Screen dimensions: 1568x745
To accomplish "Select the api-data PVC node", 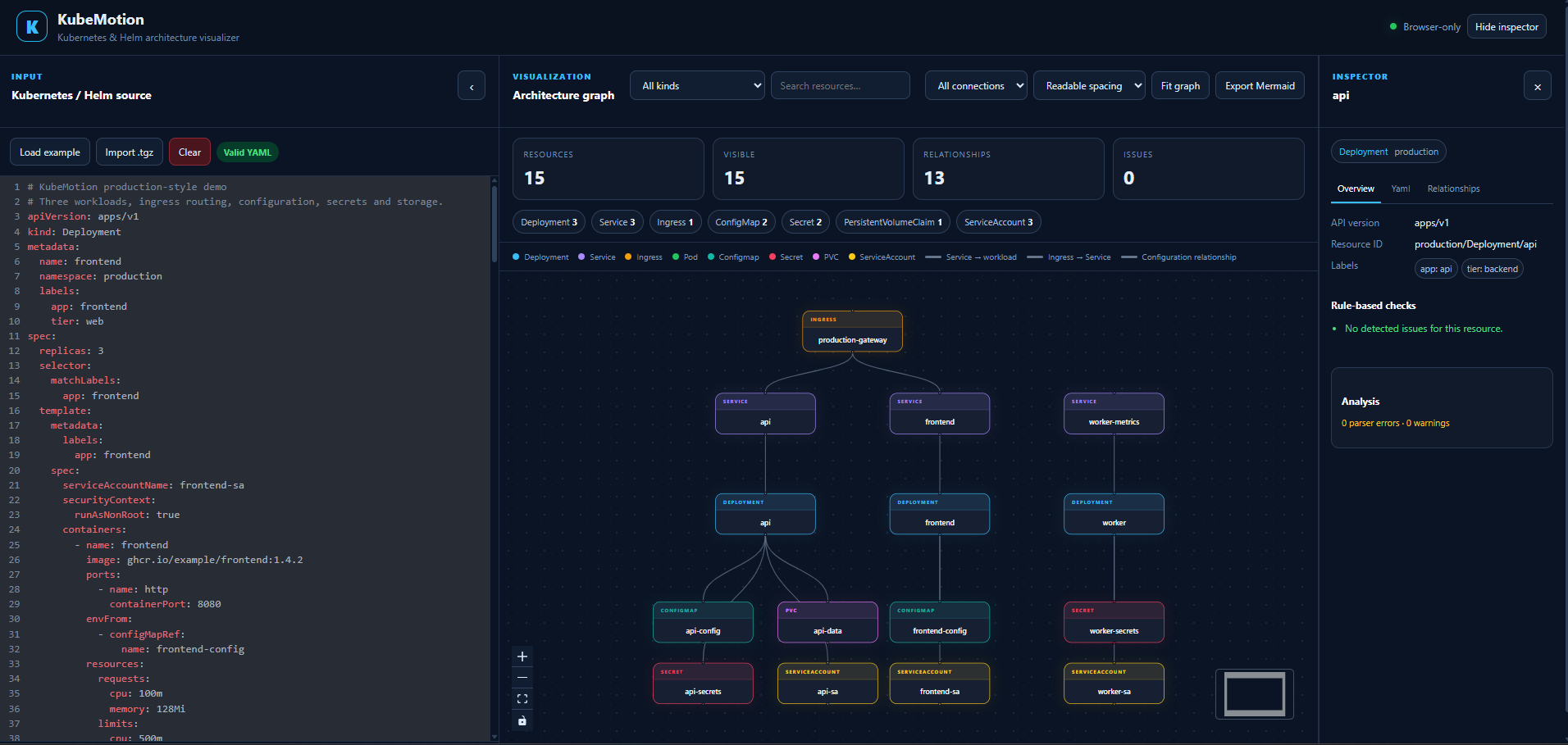I will (827, 622).
